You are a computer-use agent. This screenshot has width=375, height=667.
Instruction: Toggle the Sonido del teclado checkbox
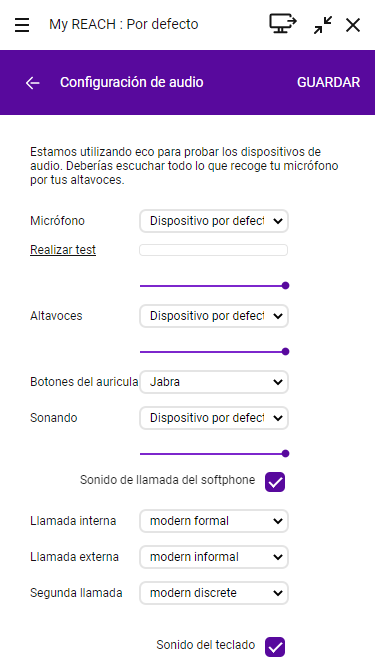275,647
